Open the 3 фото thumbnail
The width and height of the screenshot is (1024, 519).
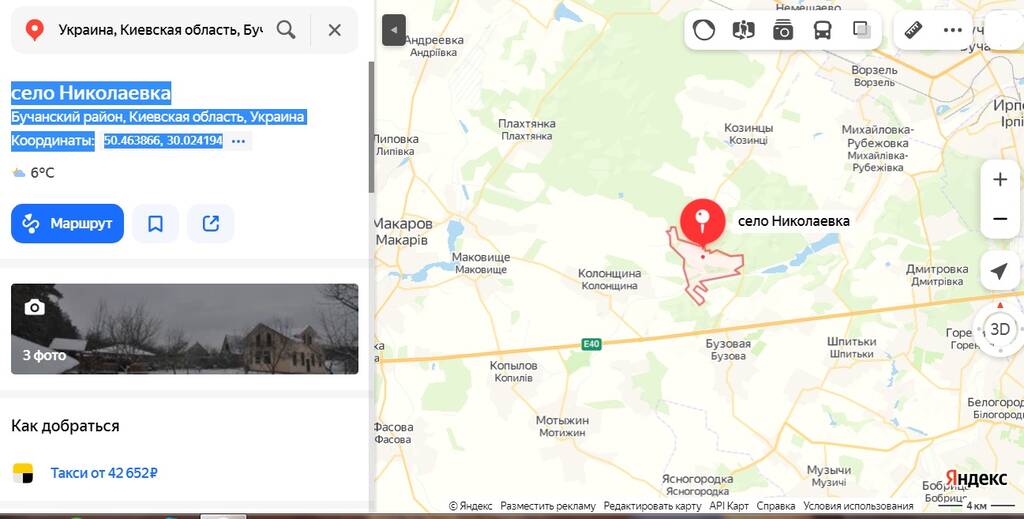[184, 329]
